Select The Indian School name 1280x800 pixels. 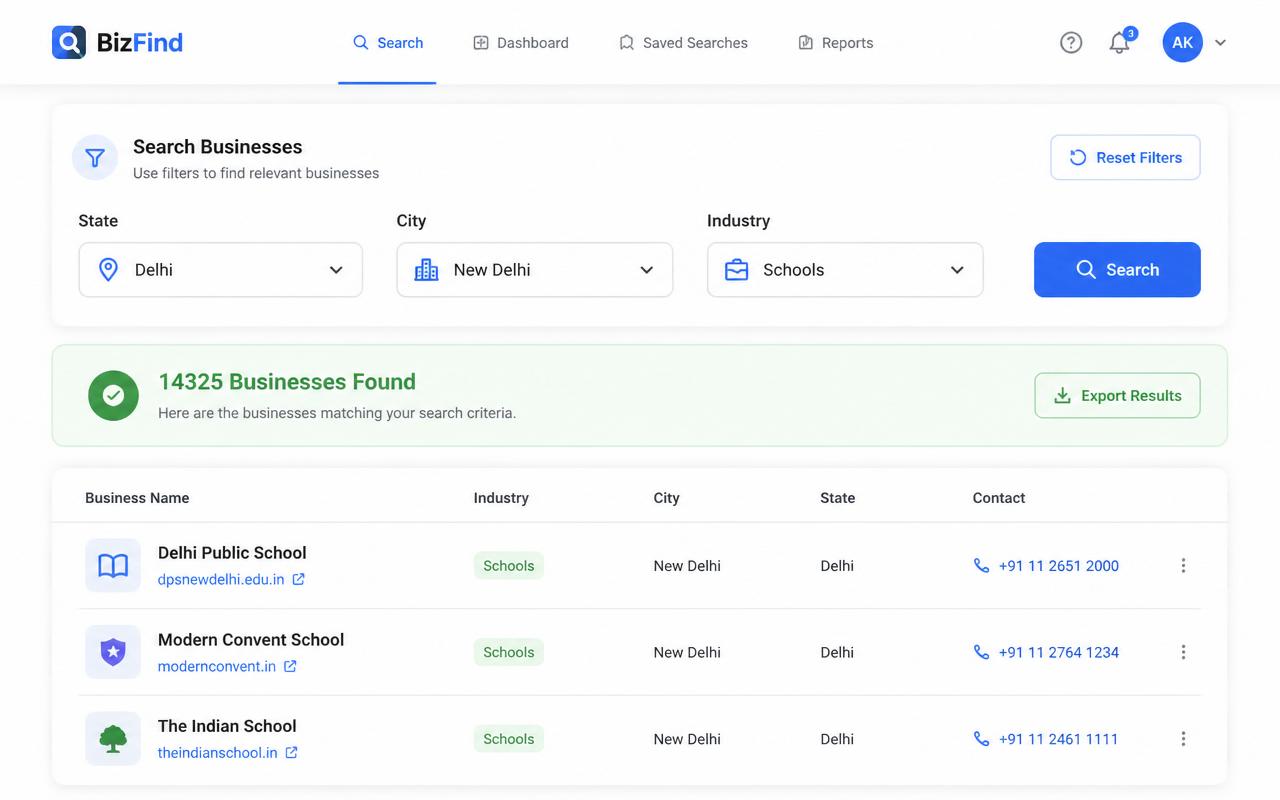click(x=227, y=726)
